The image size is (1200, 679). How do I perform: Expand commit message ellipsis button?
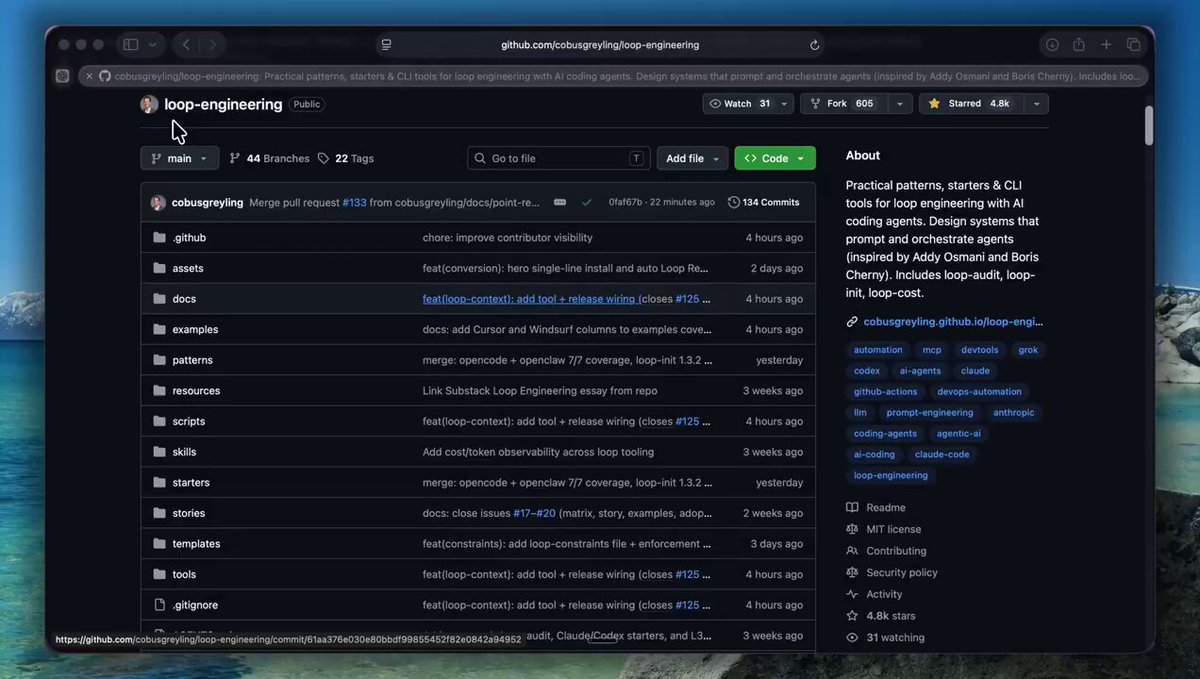(560, 202)
